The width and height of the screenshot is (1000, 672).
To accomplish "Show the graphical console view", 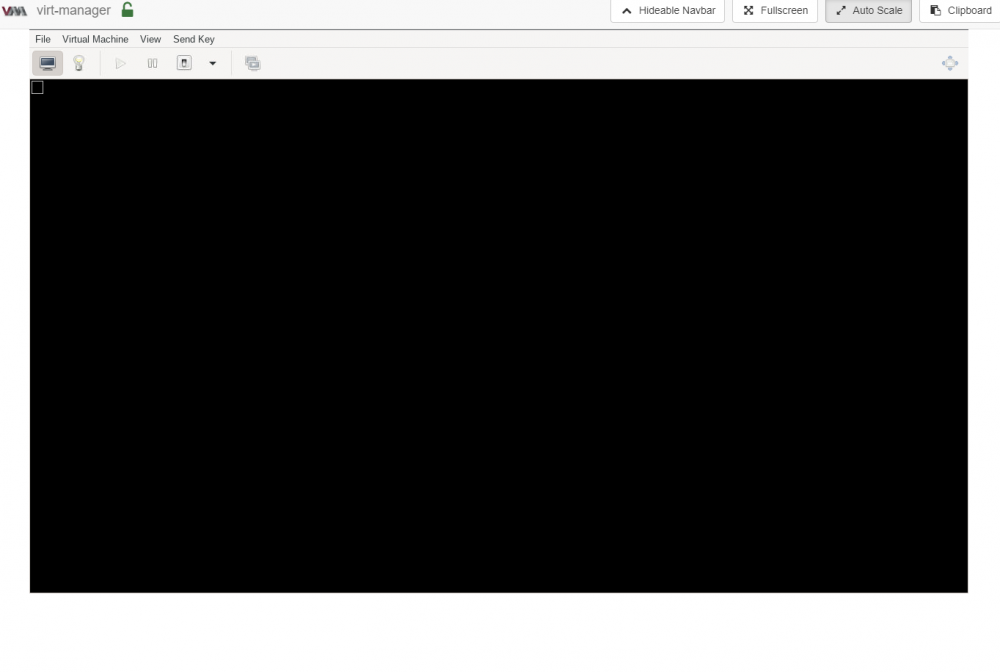I will 48,63.
